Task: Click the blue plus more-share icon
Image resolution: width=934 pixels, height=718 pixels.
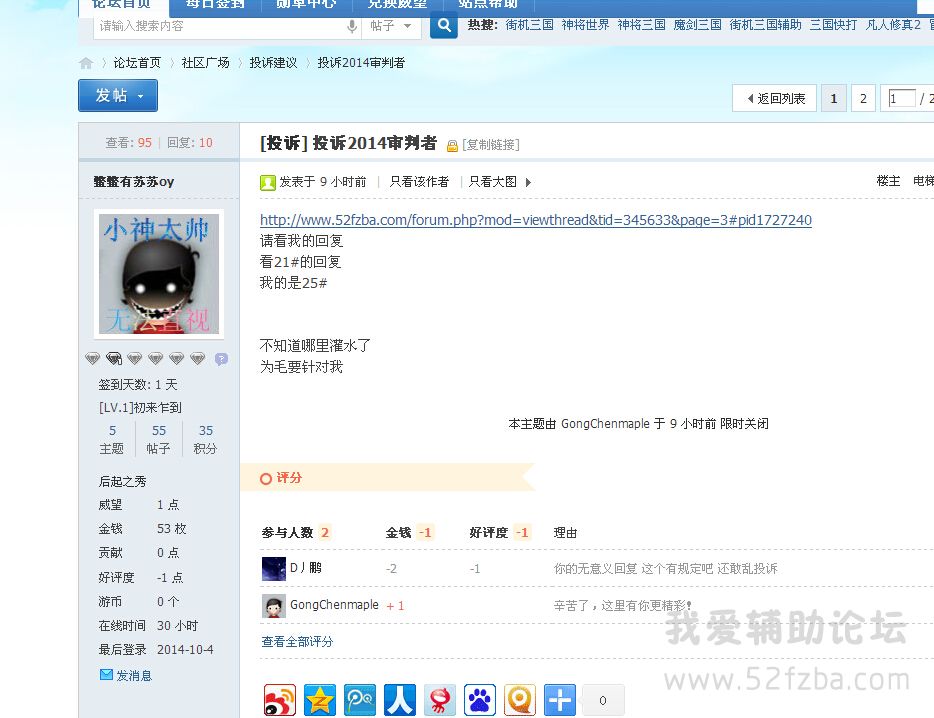Action: [559, 700]
